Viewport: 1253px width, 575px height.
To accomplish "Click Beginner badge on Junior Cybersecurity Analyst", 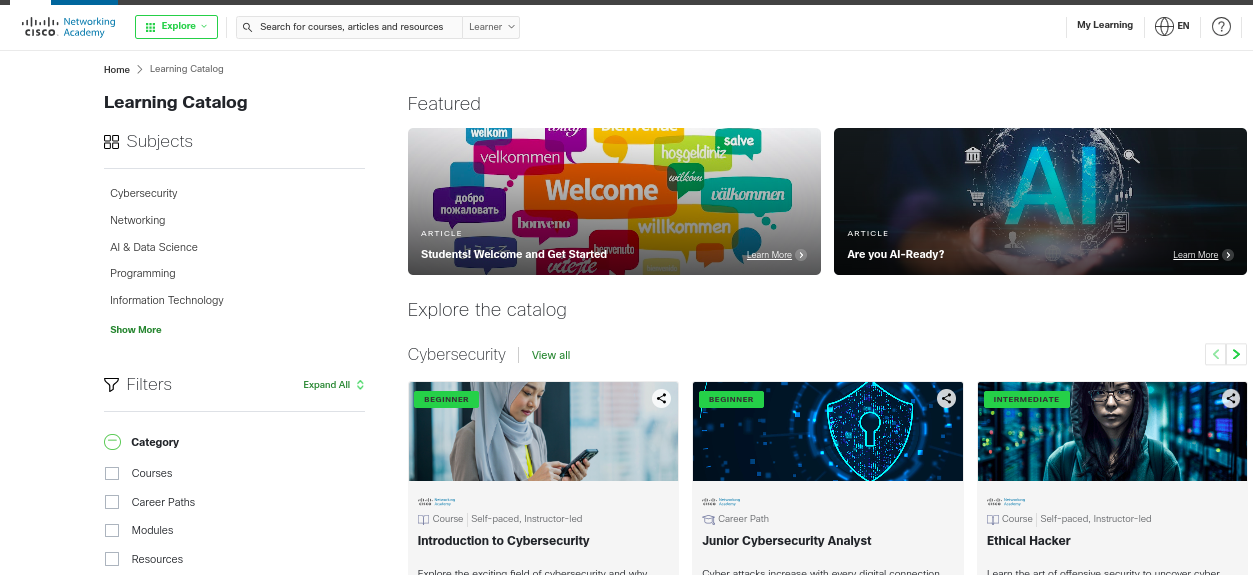I will coord(731,399).
